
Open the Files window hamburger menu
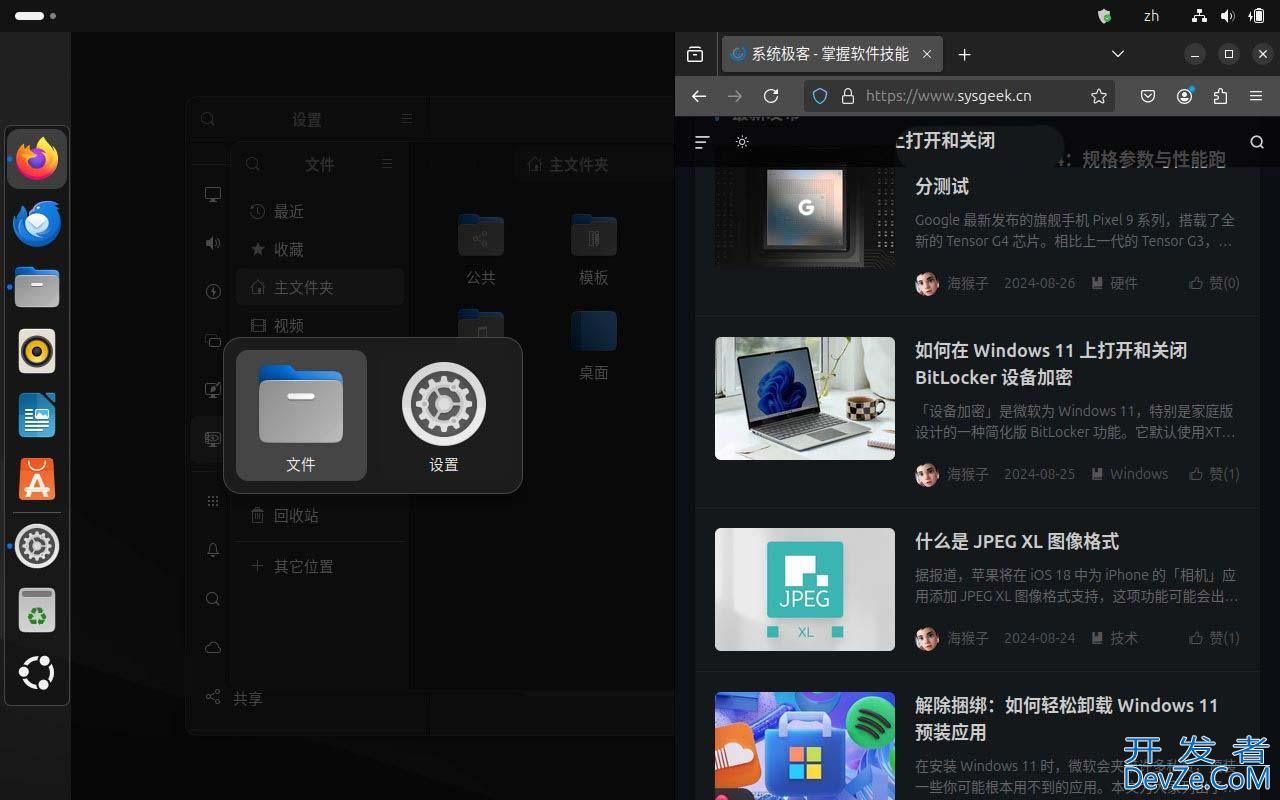coord(387,164)
